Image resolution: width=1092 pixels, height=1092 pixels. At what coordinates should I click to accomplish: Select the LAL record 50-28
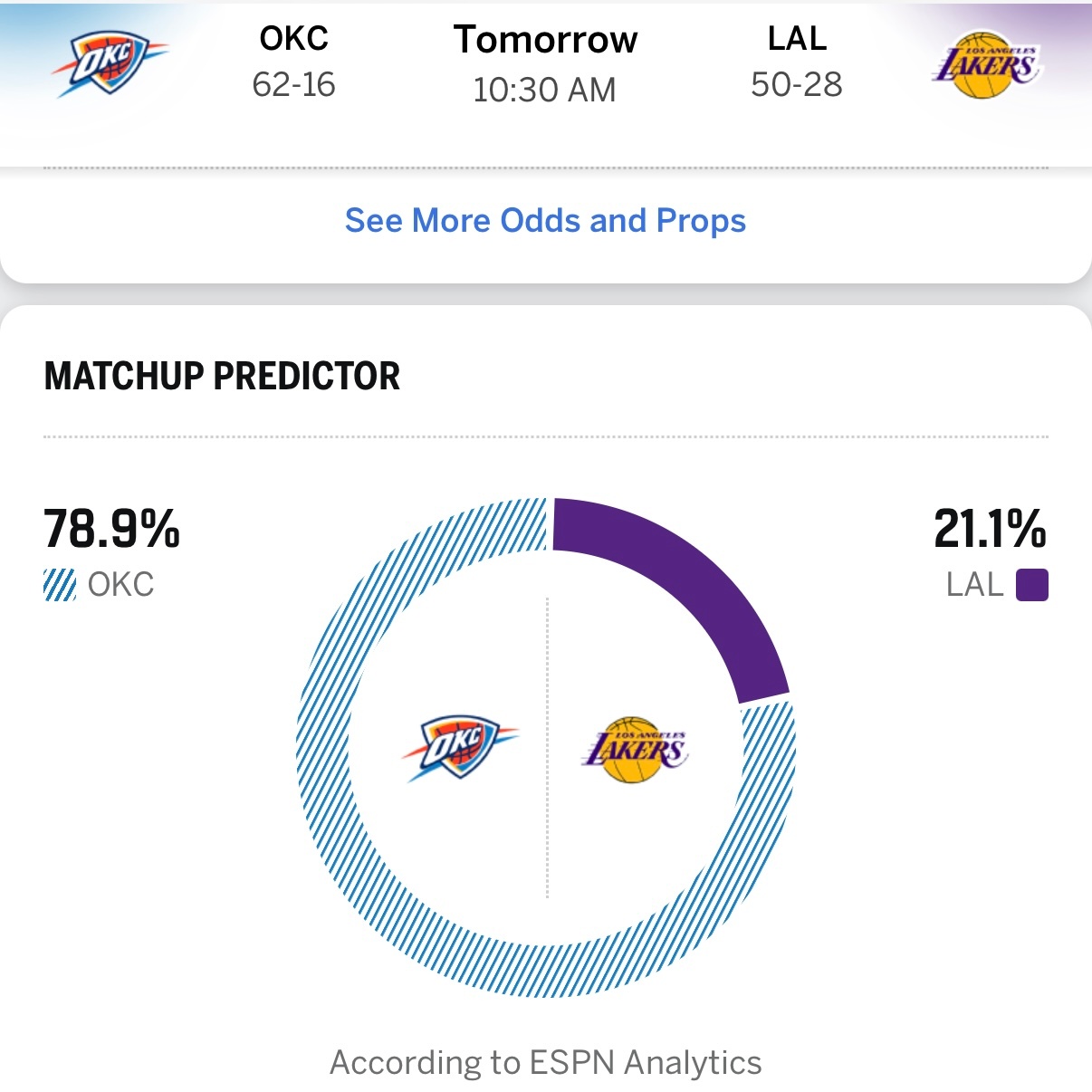798,86
